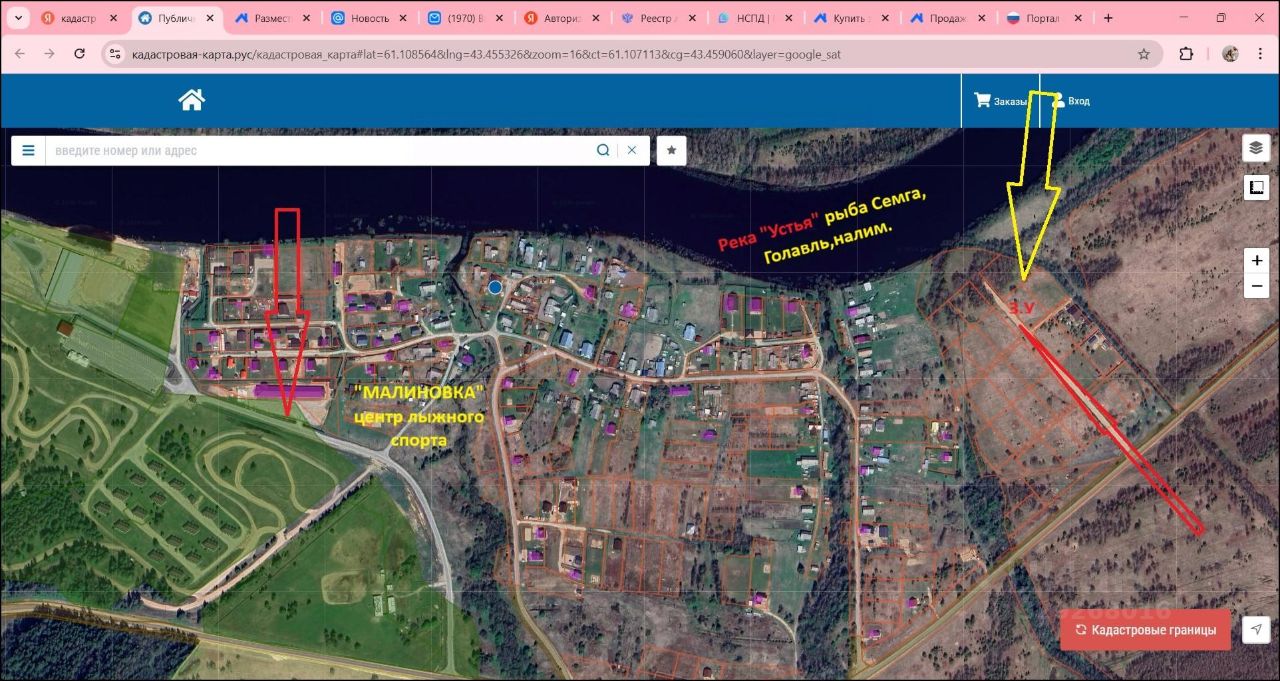
Task: Reload the current page
Action: point(80,54)
